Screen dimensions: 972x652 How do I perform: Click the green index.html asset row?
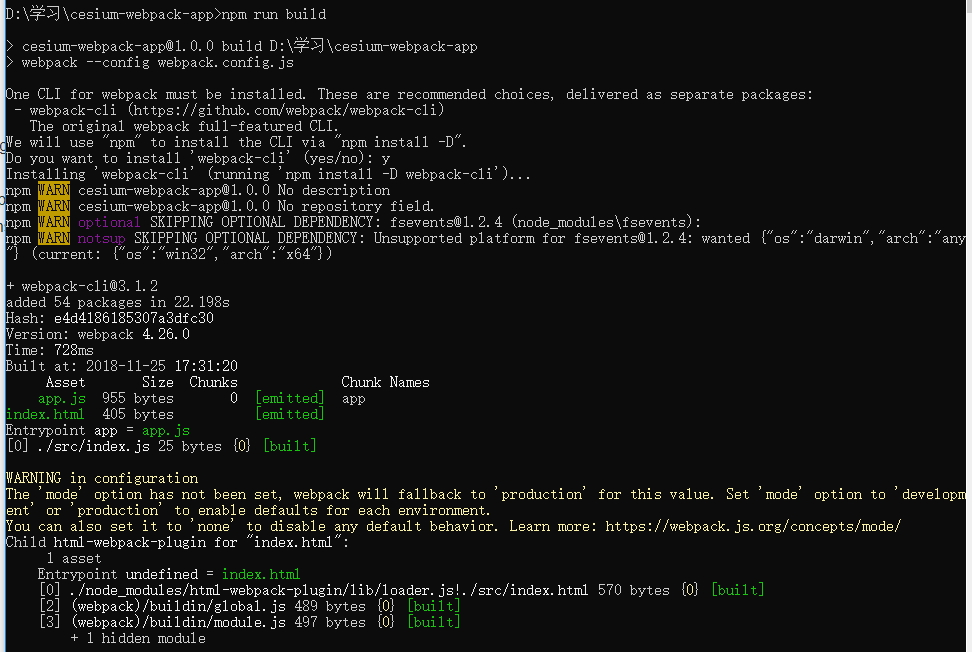click(165, 414)
